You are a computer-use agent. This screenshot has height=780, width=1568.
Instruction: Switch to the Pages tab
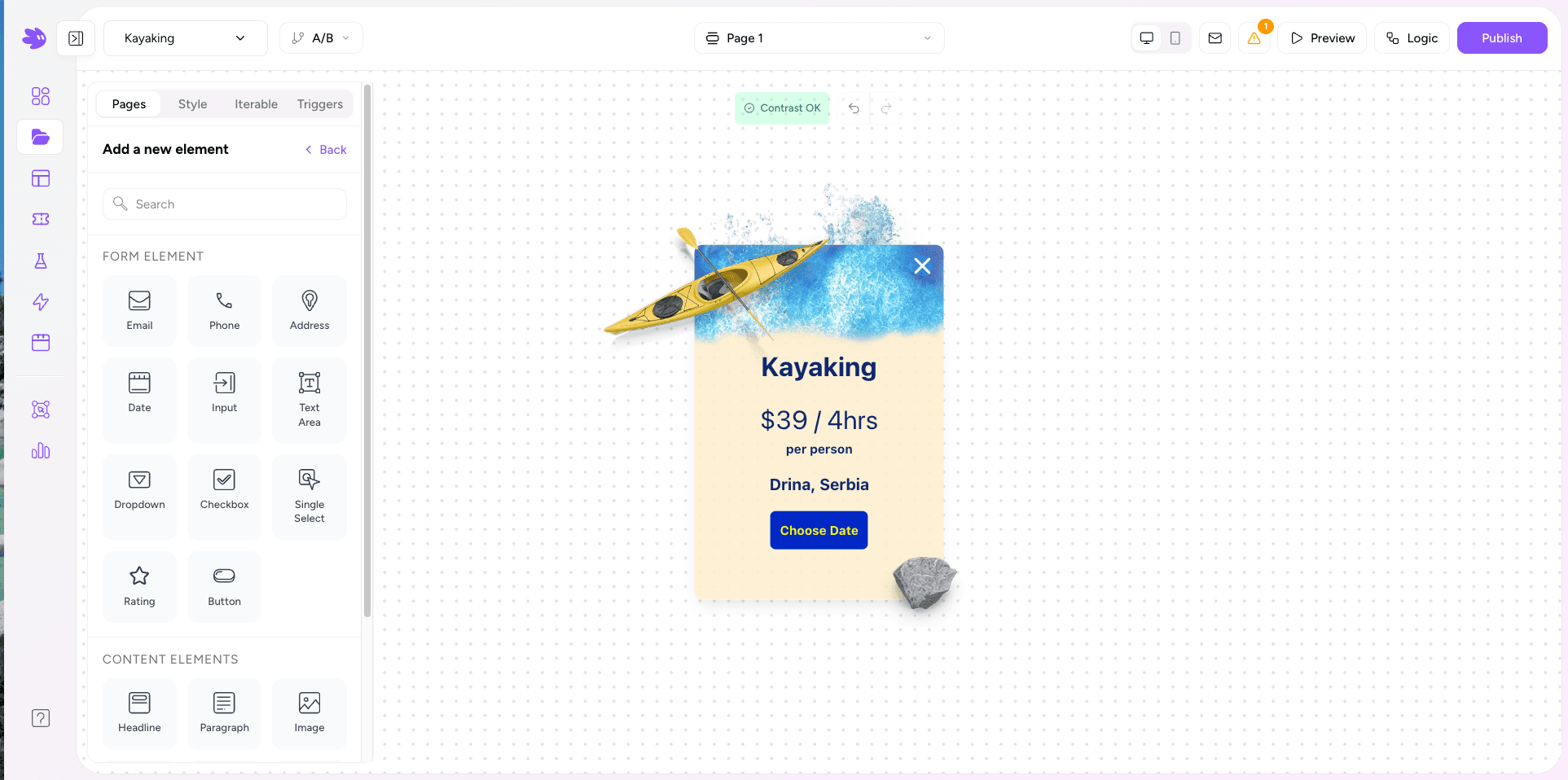point(129,104)
